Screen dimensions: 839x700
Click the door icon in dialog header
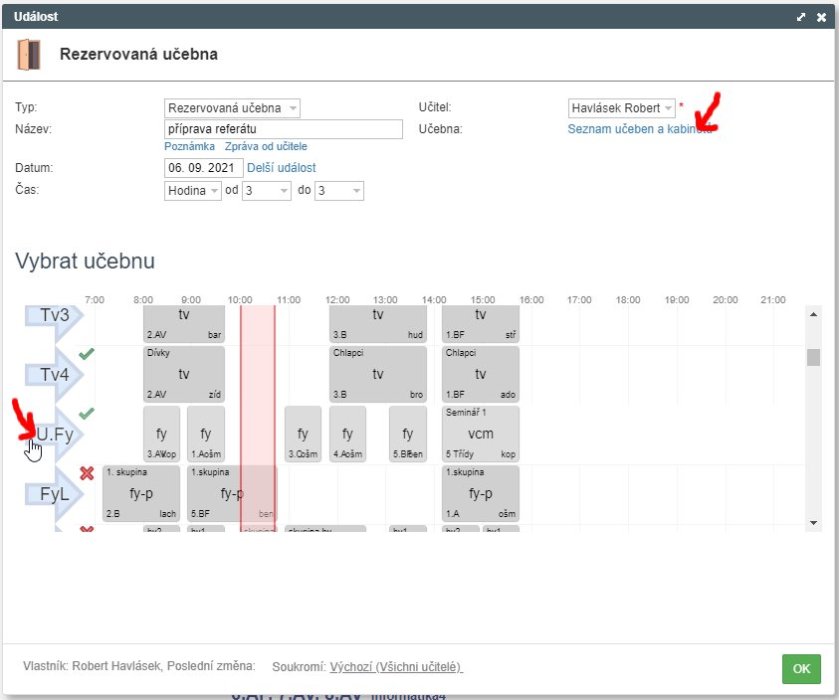click(30, 54)
